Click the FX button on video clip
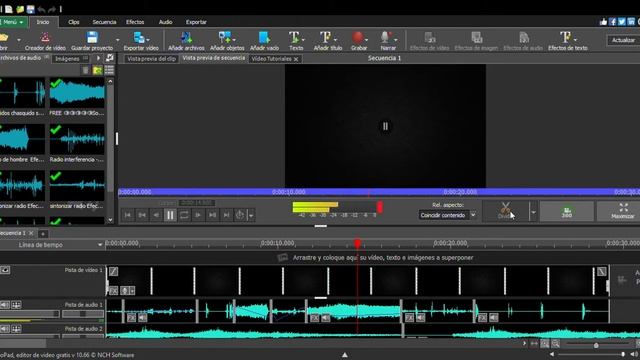This screenshot has width=640, height=360. click(x=113, y=291)
